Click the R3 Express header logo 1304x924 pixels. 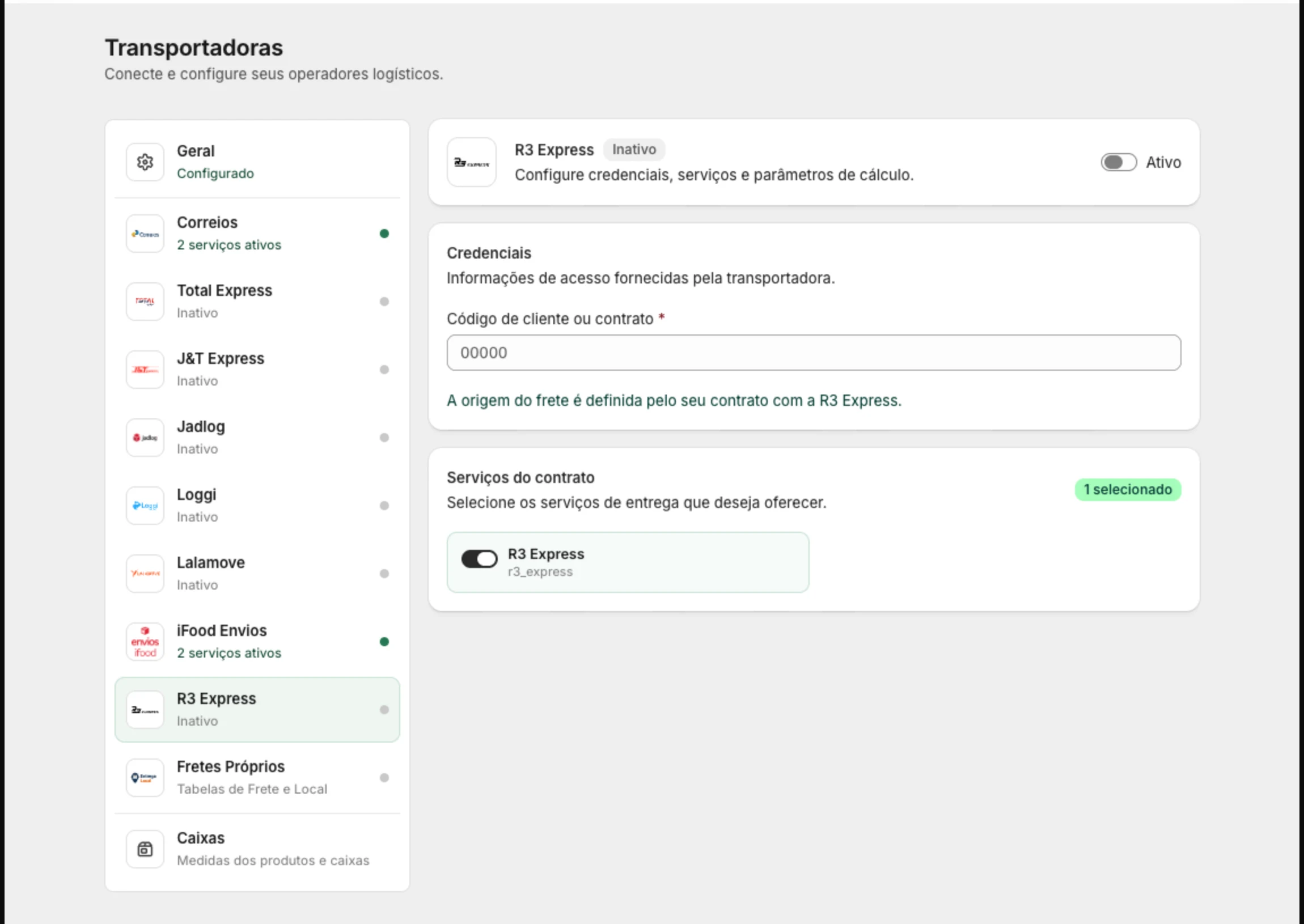(x=472, y=162)
